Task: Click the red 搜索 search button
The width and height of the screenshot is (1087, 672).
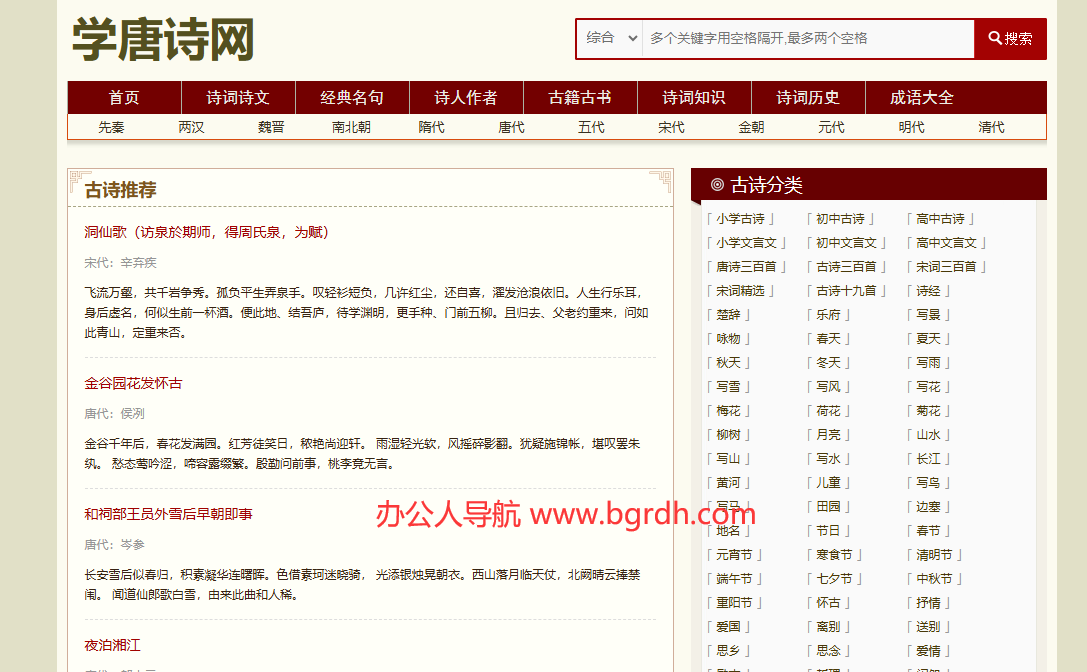Action: click(x=1010, y=39)
